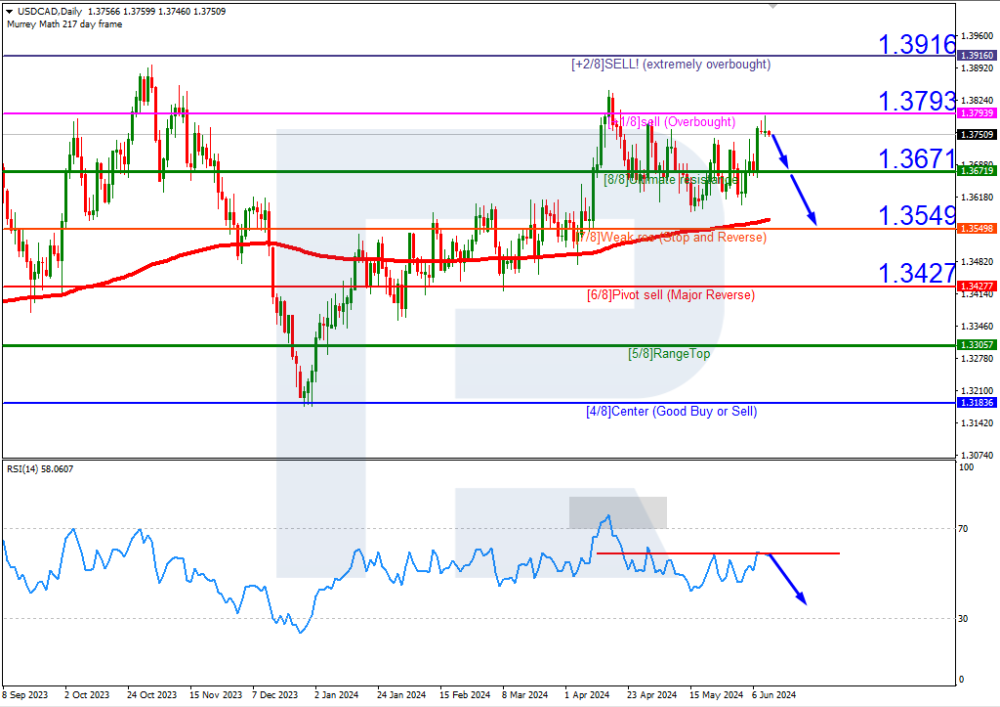Select the gray rectangle in RSI panel

[617, 512]
